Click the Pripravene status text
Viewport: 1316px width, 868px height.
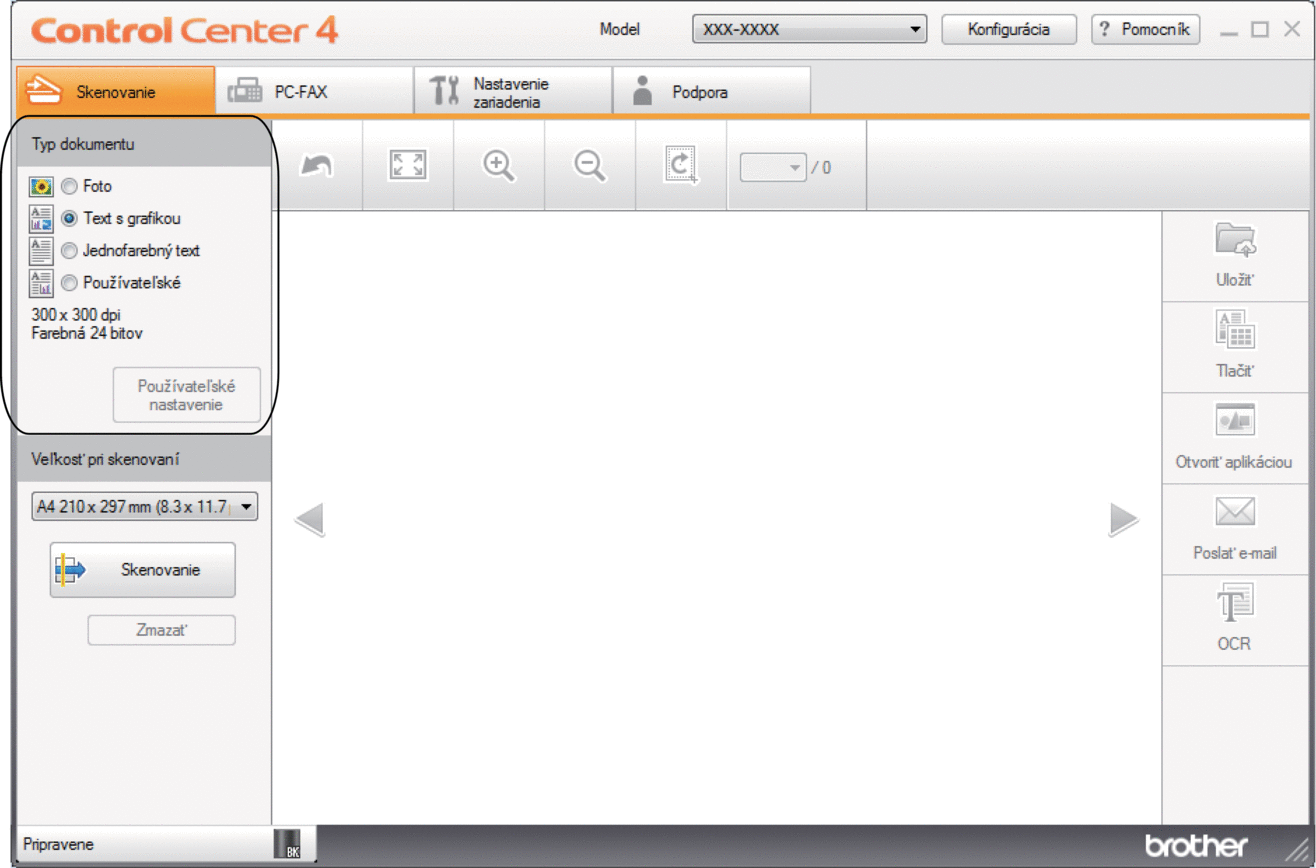pos(59,844)
